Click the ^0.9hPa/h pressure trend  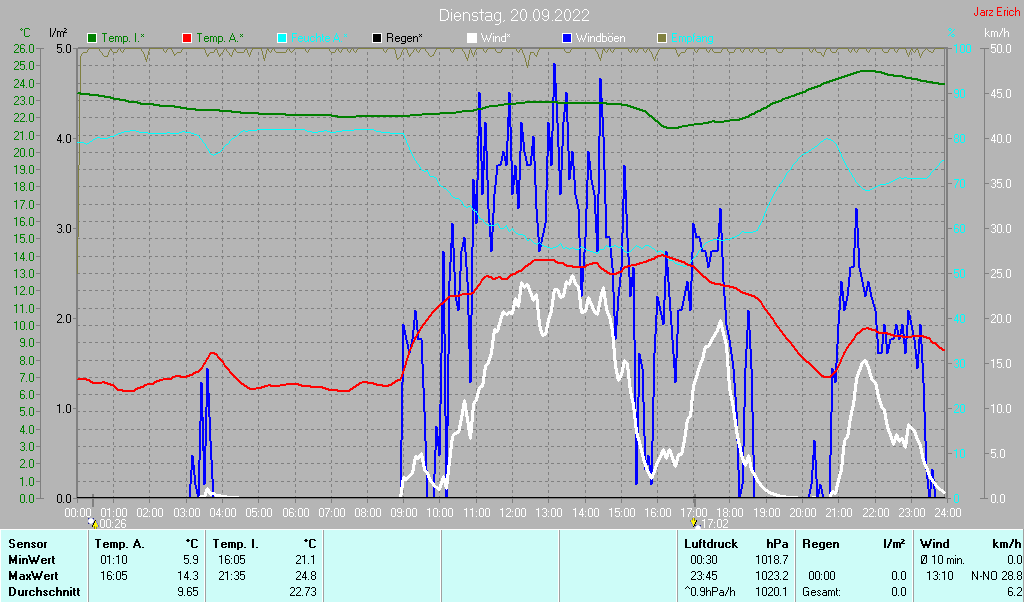click(x=711, y=592)
